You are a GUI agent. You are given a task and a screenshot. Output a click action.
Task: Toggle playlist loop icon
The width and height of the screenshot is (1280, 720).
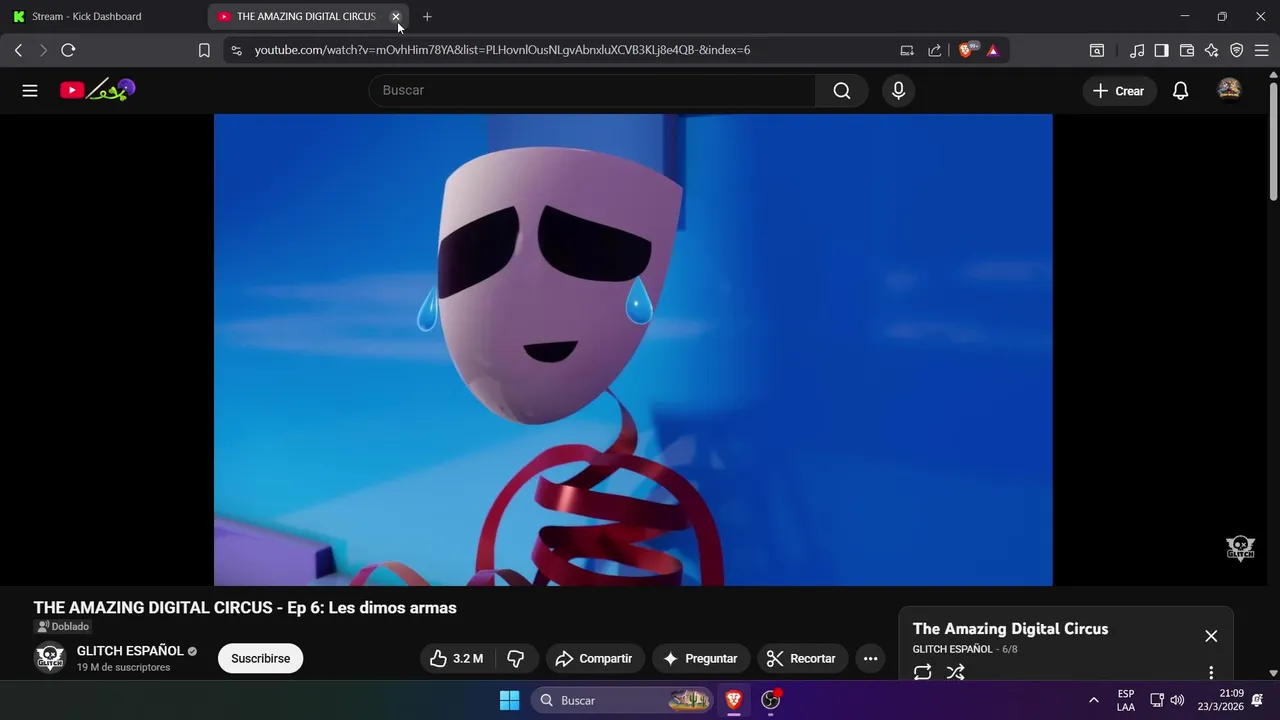pyautogui.click(x=922, y=672)
